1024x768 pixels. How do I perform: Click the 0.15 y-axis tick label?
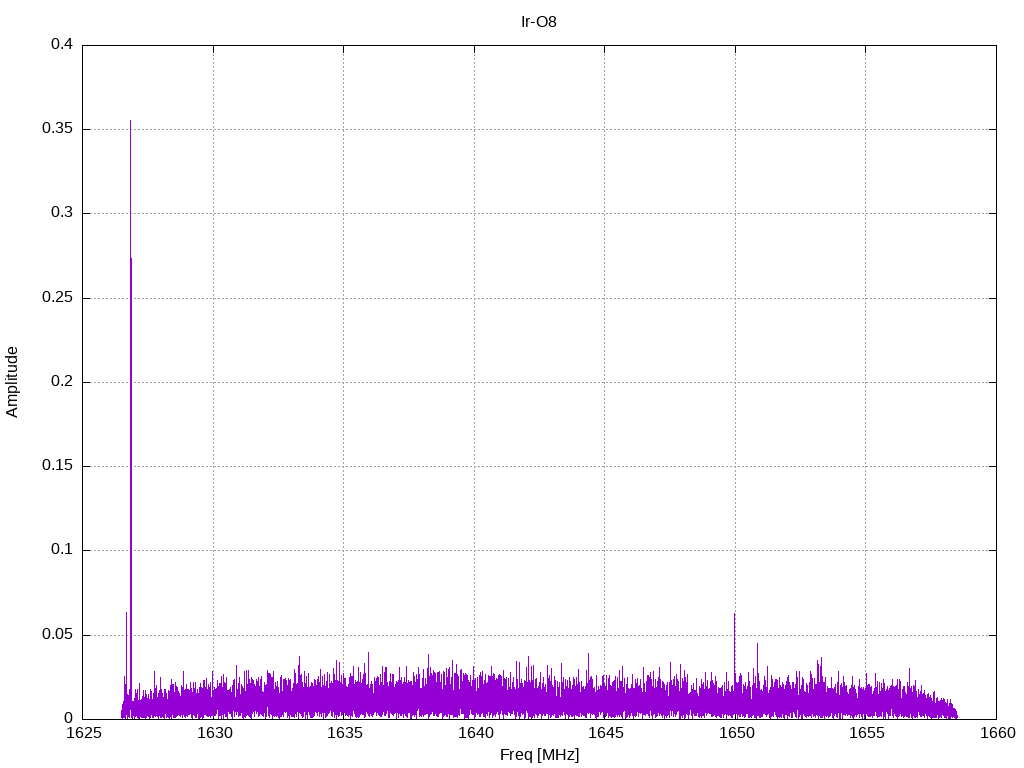(x=58, y=466)
